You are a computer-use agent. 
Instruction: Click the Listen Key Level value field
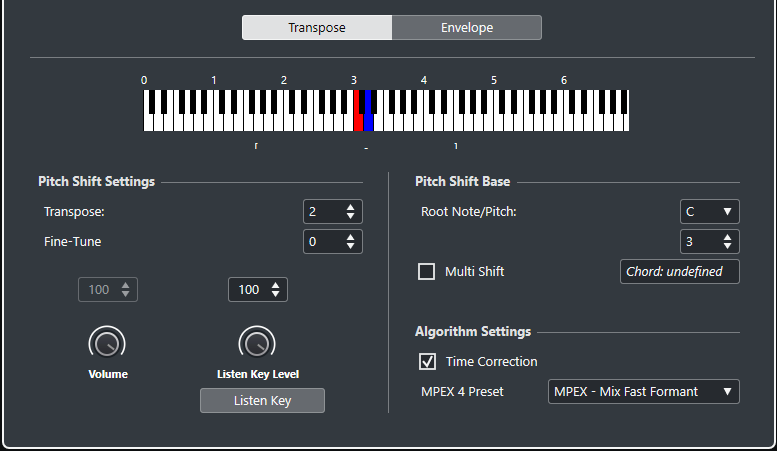click(258, 289)
